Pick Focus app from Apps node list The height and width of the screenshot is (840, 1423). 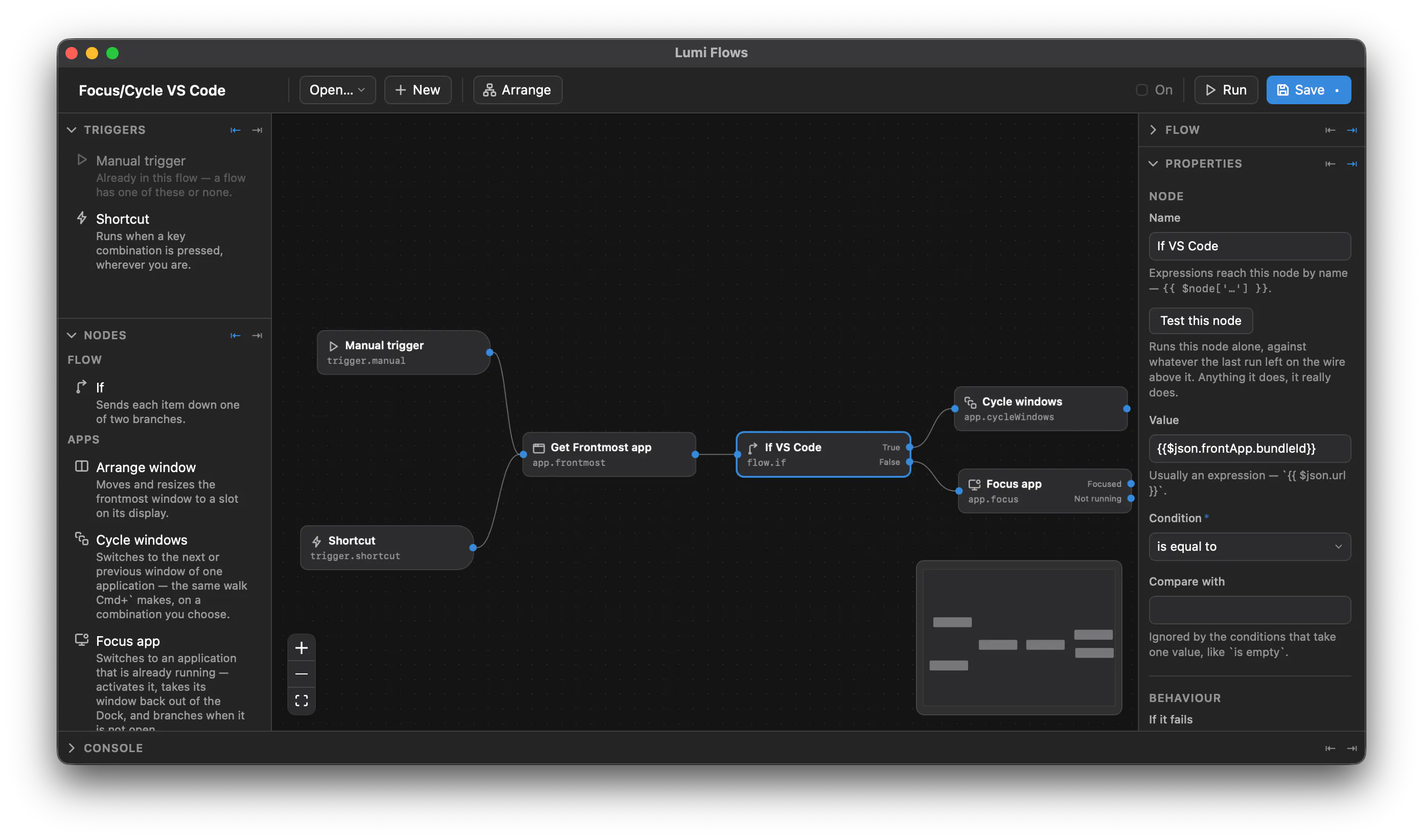165,682
